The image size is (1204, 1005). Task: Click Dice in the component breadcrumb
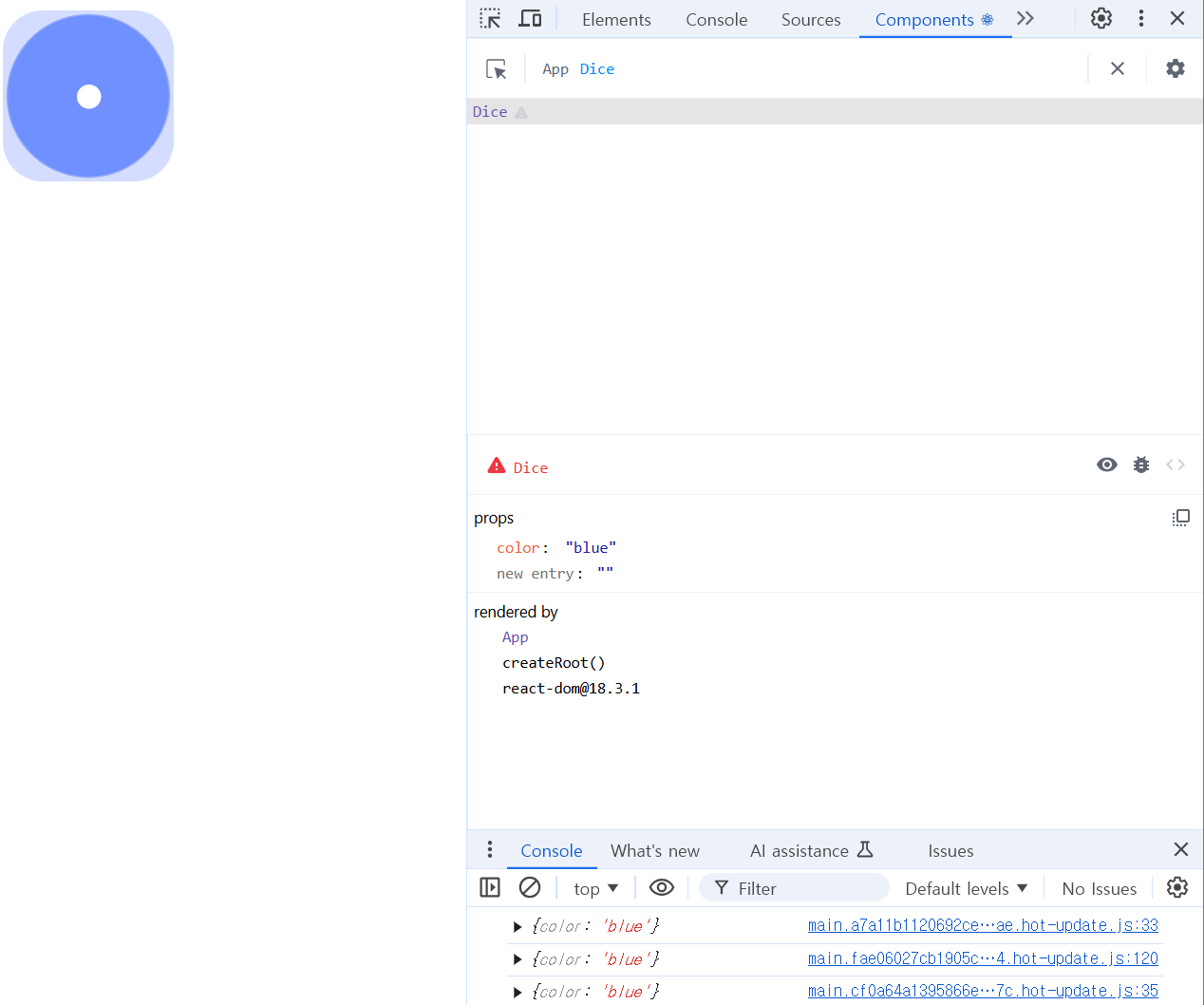coord(597,69)
